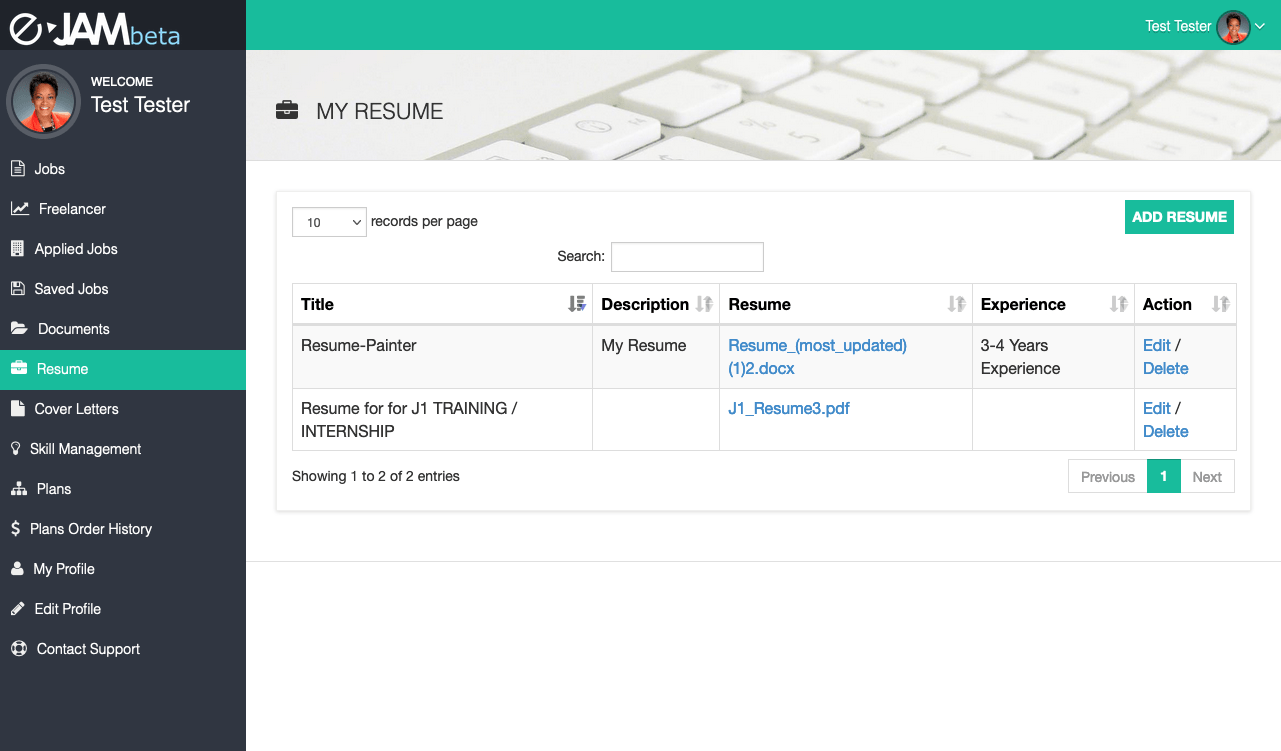The width and height of the screenshot is (1281, 751).
Task: Sort table by Resume column sort icon
Action: [957, 304]
